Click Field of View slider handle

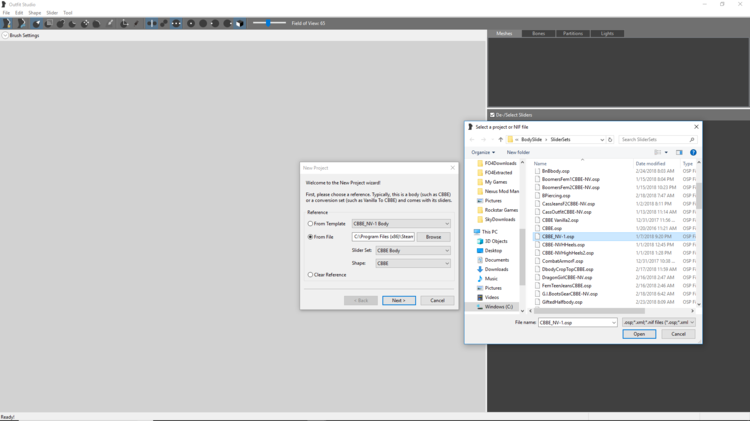pyautogui.click(x=268, y=22)
